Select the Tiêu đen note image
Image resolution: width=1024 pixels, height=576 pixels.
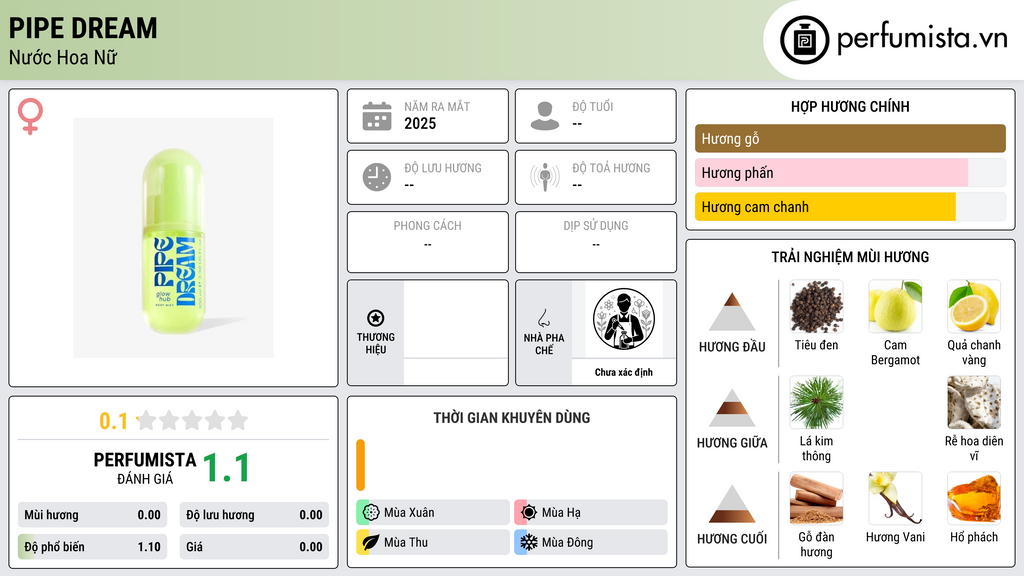click(816, 306)
